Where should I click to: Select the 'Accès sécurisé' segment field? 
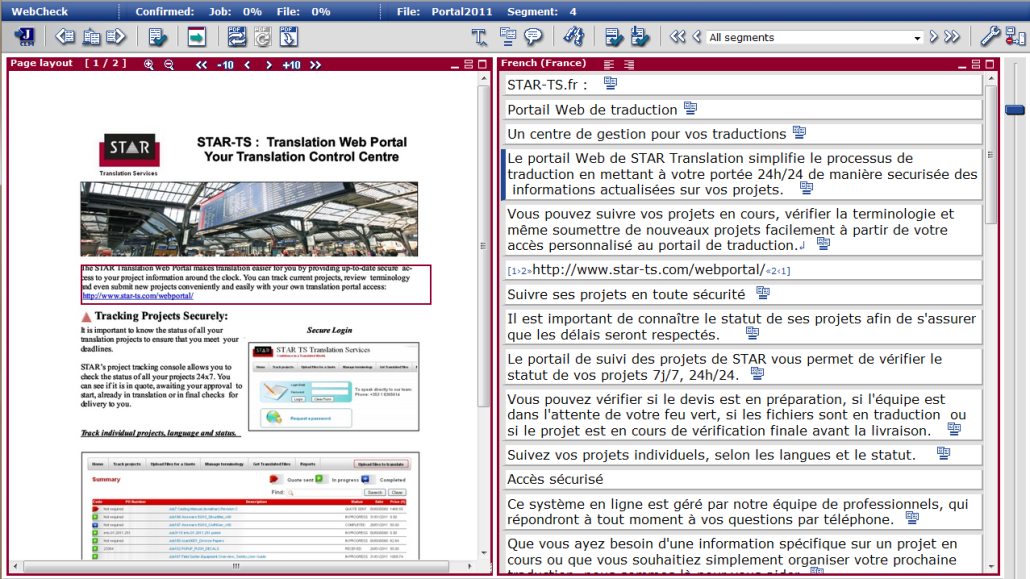pyautogui.click(x=740, y=480)
